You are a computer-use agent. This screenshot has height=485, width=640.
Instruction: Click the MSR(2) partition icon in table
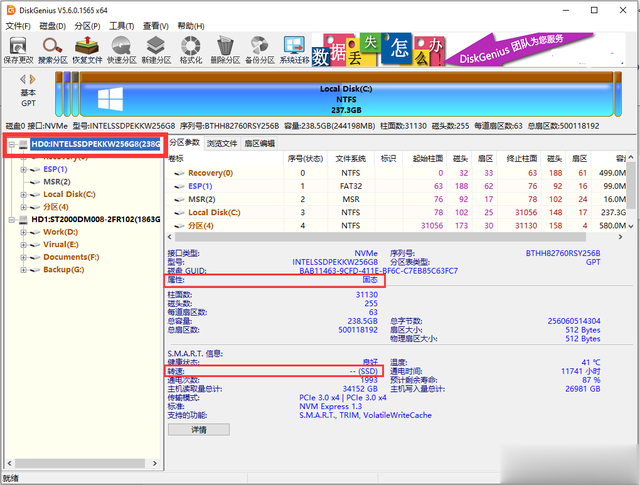[179, 199]
